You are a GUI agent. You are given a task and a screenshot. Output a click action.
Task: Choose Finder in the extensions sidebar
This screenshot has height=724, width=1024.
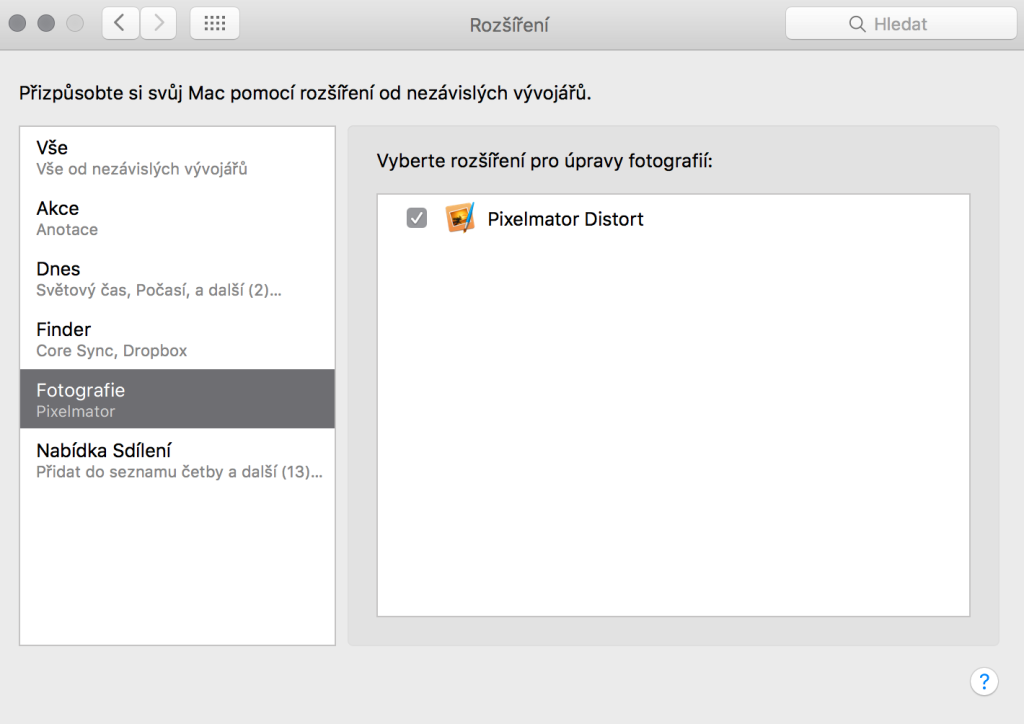(x=177, y=339)
